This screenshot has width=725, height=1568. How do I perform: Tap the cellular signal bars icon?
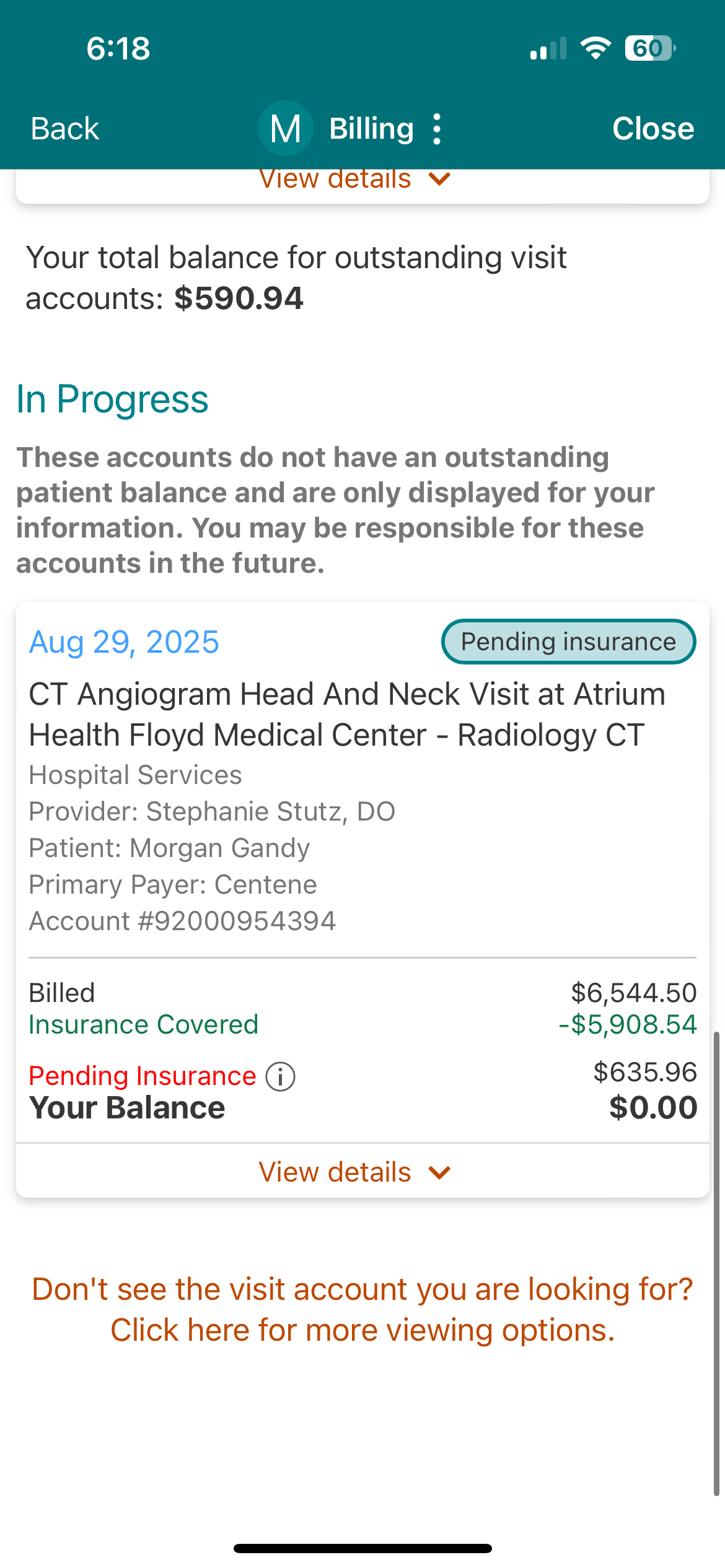point(548,49)
